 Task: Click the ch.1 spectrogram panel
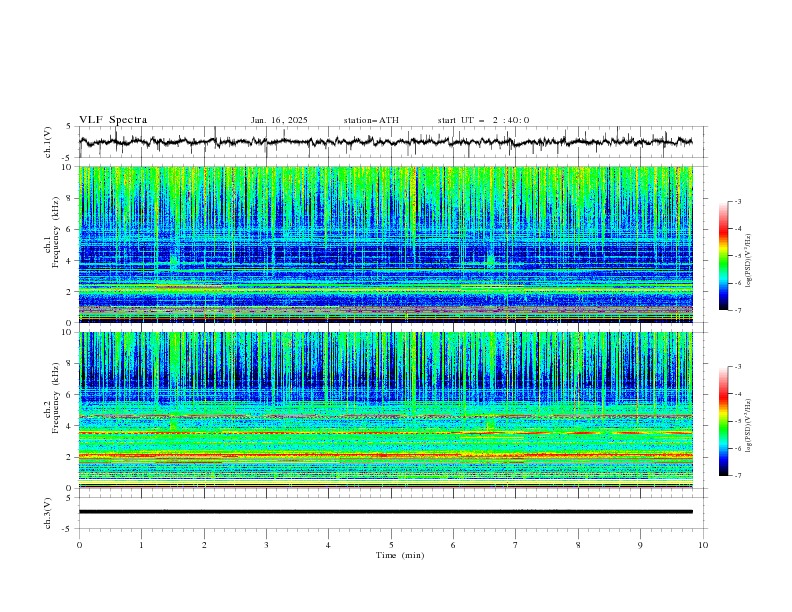[x=385, y=244]
